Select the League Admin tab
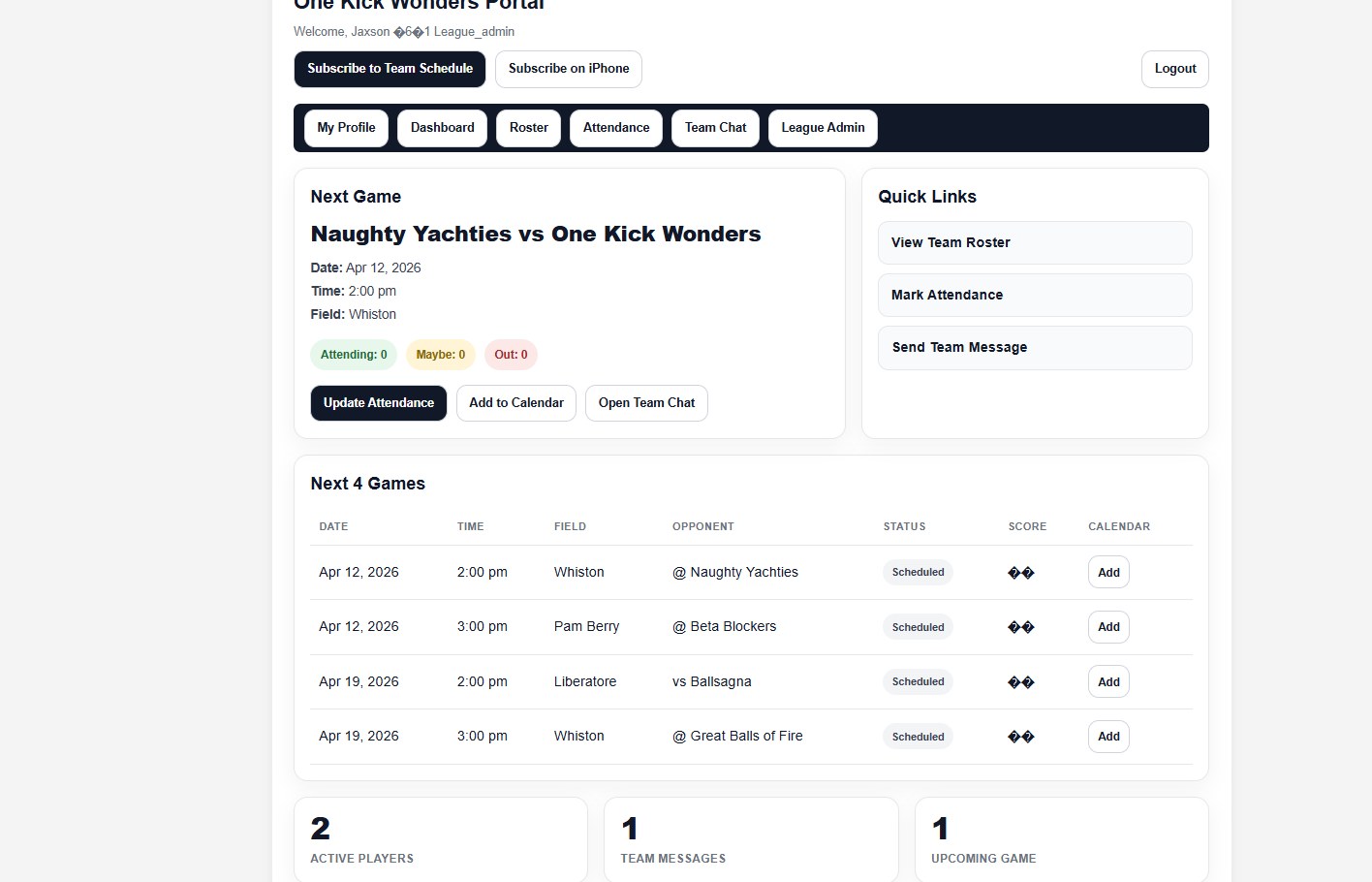This screenshot has width=1372, height=882. [823, 128]
